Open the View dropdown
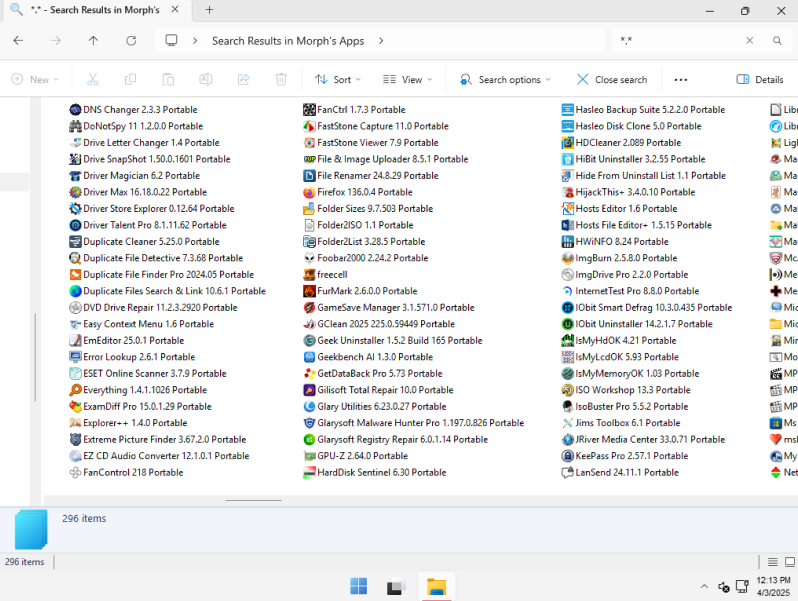The height and width of the screenshot is (601, 798). pos(408,79)
